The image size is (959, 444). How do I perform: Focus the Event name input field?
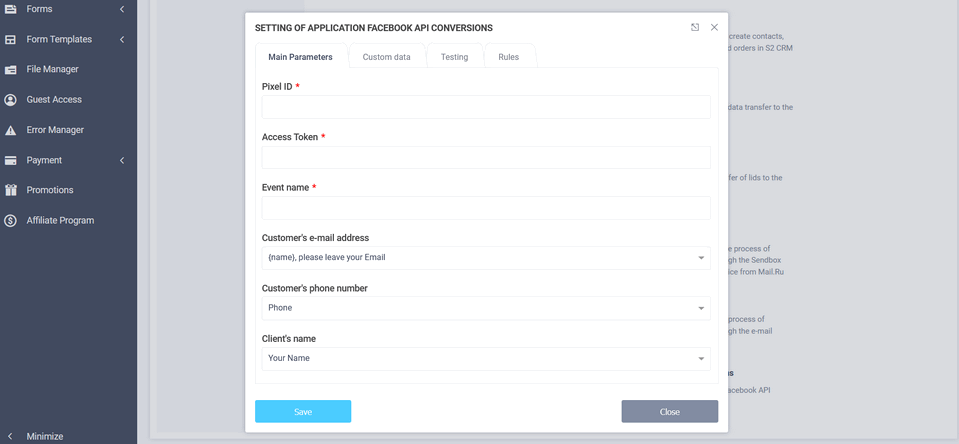[x=486, y=208]
